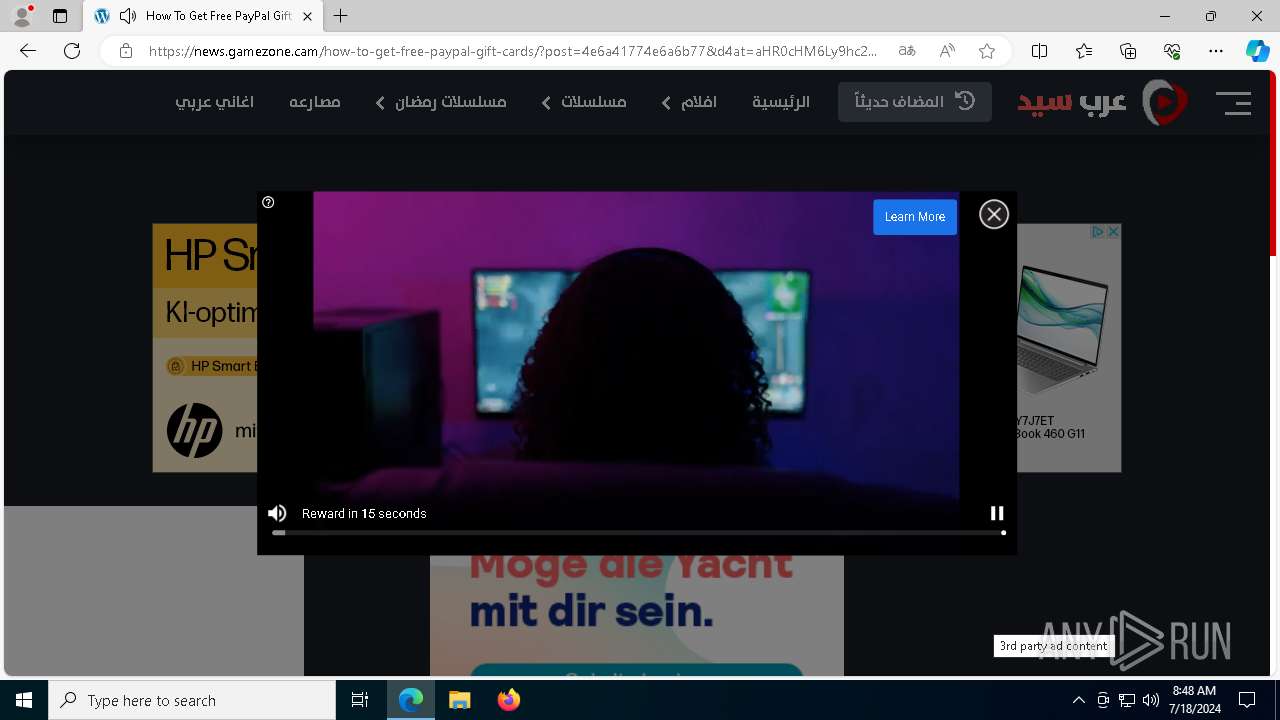Open Task View on taskbar
This screenshot has height=720, width=1280.
point(360,700)
